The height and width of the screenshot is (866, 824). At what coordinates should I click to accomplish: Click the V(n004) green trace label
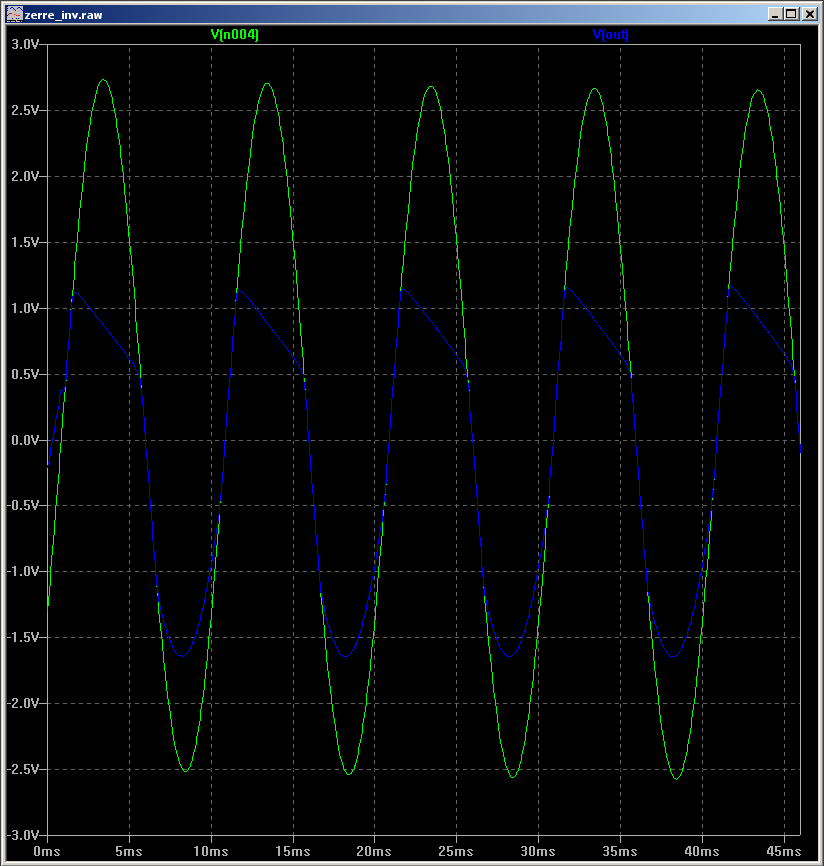point(235,35)
